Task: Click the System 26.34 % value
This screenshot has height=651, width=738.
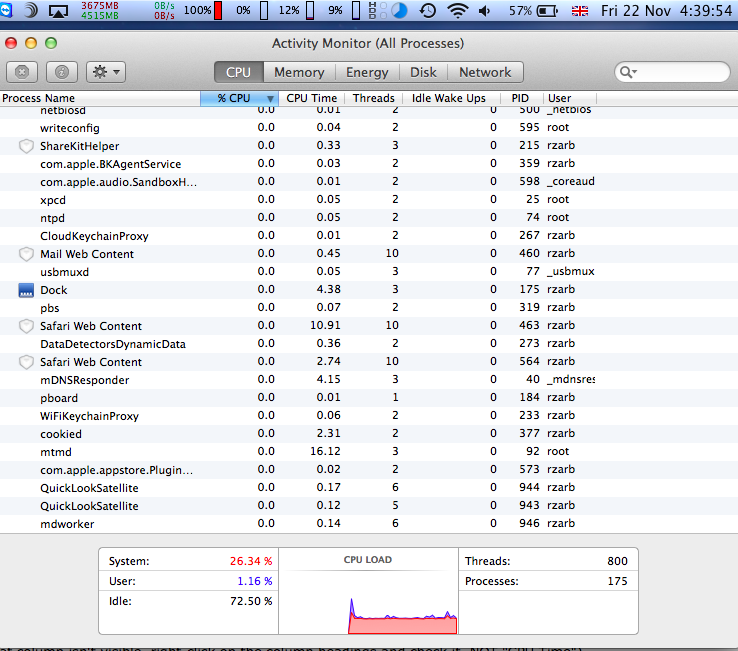Action: (251, 561)
